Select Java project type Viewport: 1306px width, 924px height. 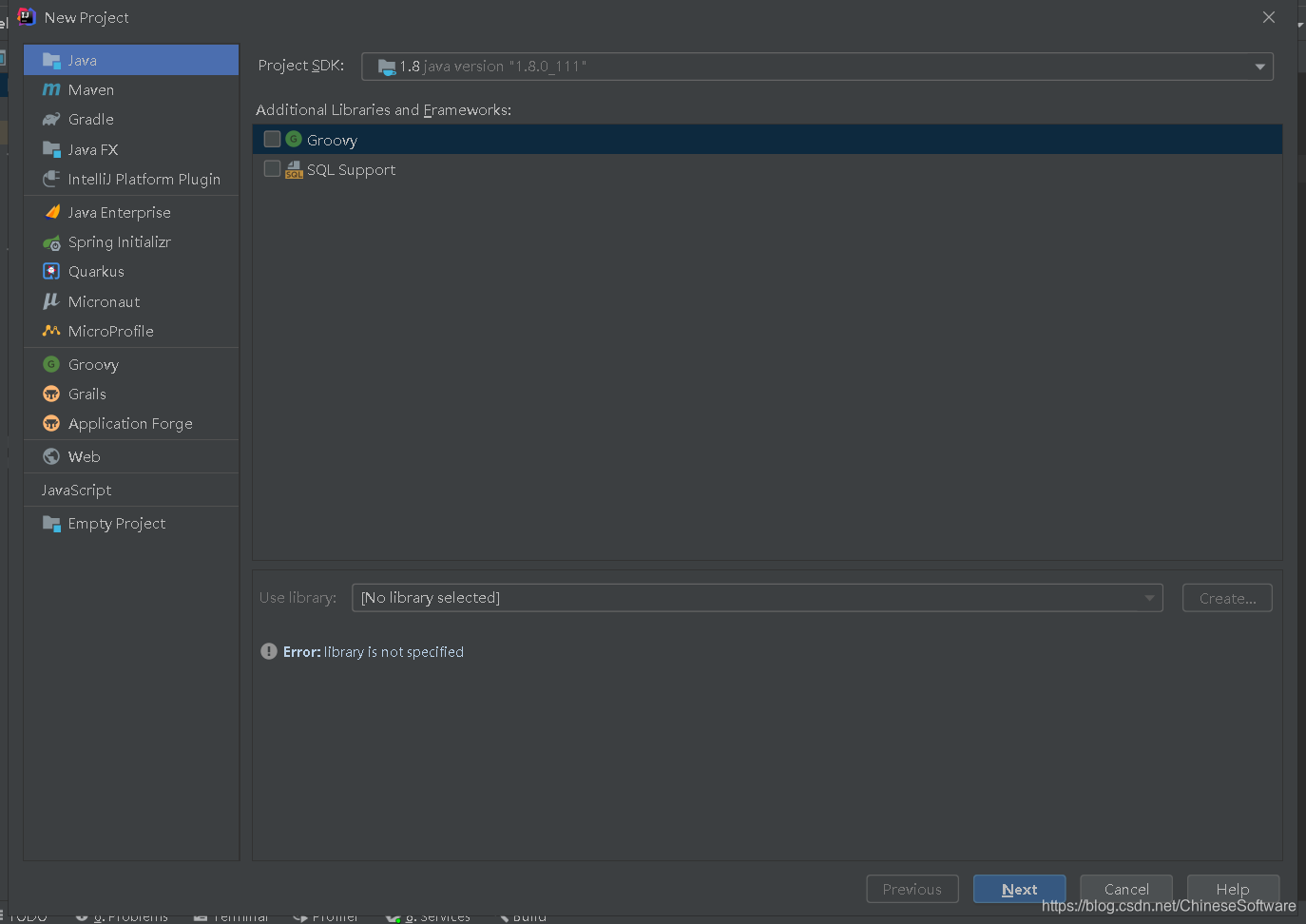131,60
